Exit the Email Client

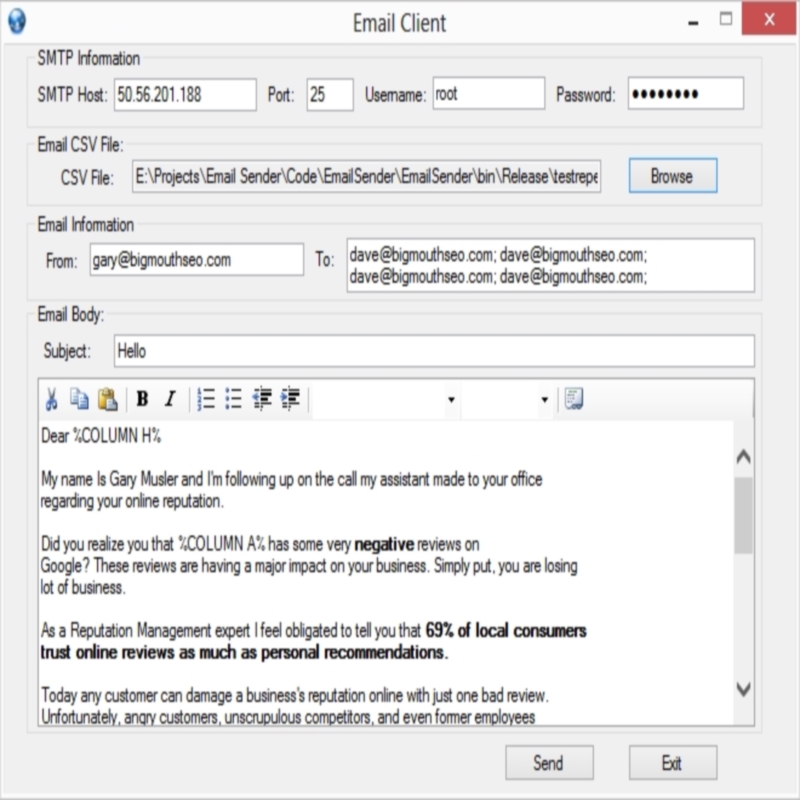[x=672, y=763]
